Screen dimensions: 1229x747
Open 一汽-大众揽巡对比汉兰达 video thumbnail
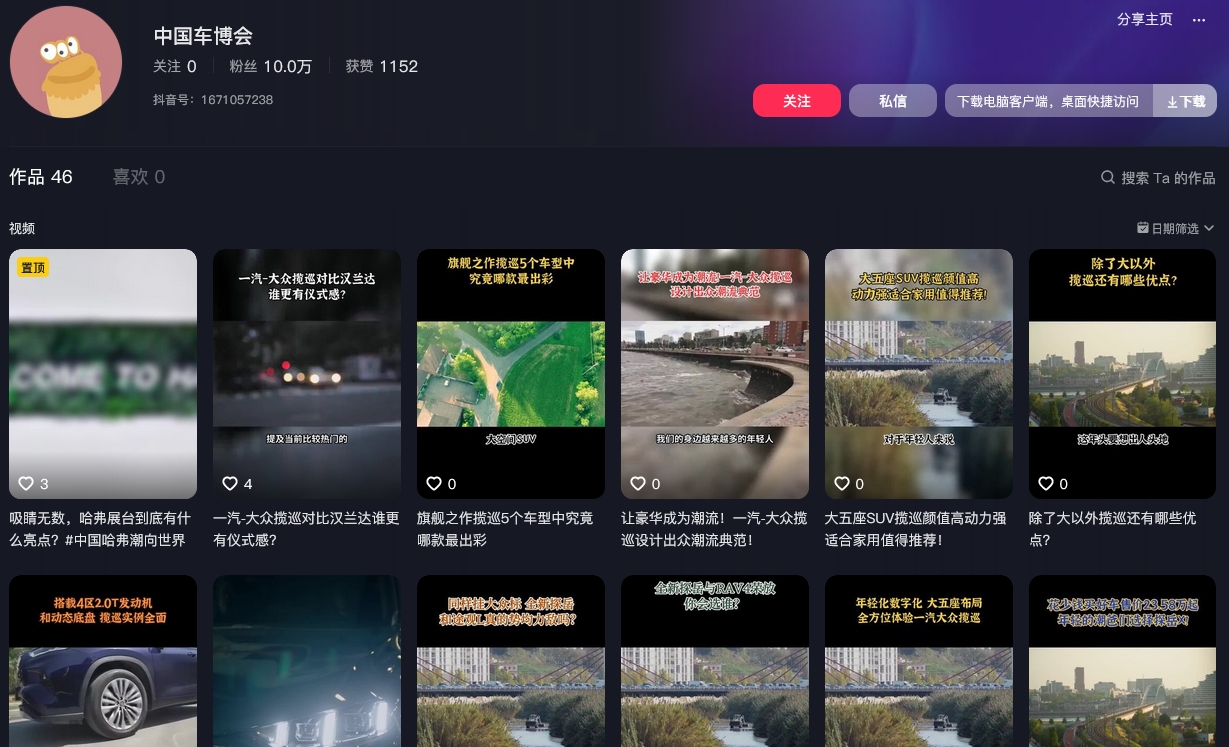click(307, 374)
